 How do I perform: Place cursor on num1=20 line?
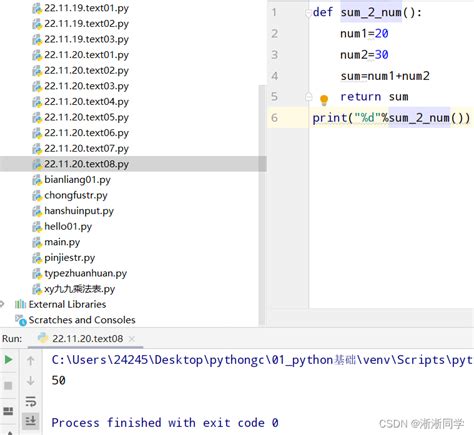pyautogui.click(x=364, y=34)
